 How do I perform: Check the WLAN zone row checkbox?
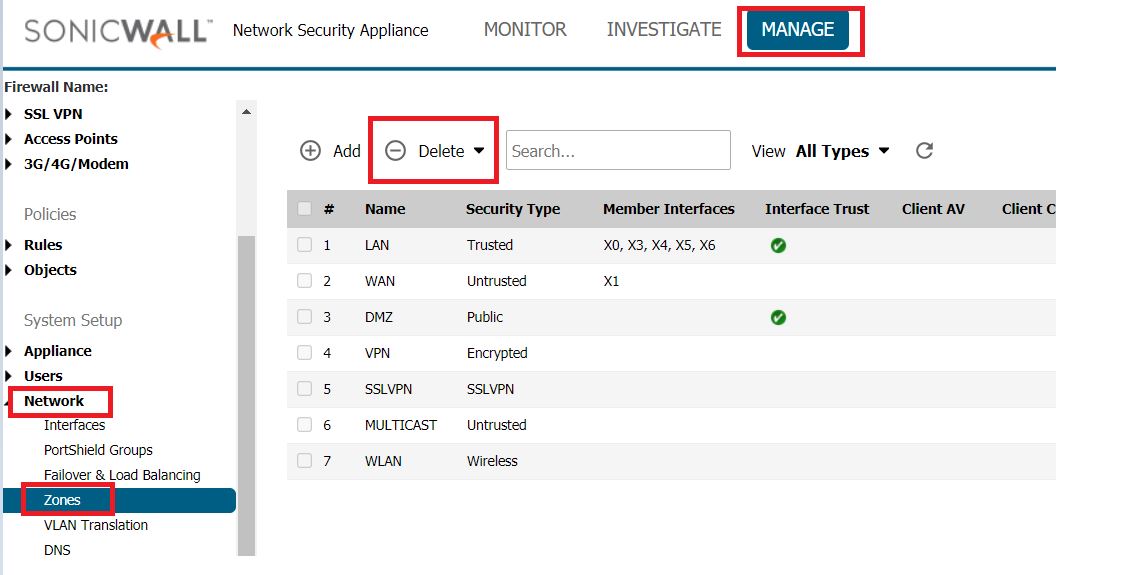(x=304, y=460)
